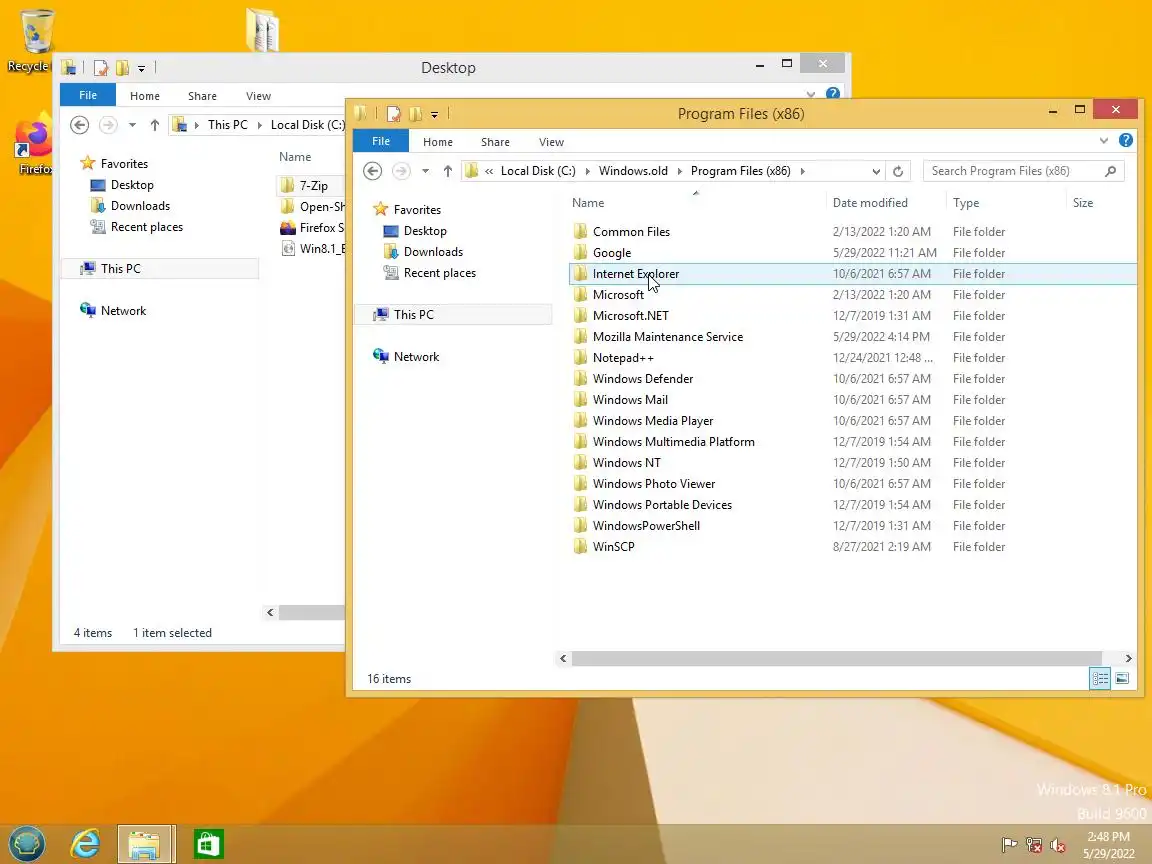Click Windows.old in the breadcrumb path
Image resolution: width=1152 pixels, height=864 pixels.
(633, 171)
